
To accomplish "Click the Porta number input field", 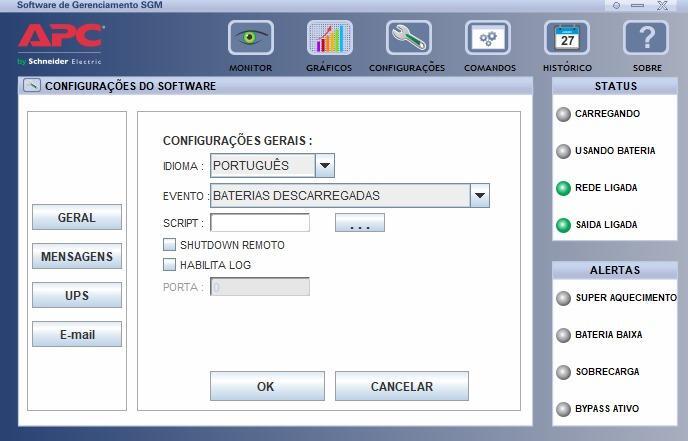I will click(260, 287).
